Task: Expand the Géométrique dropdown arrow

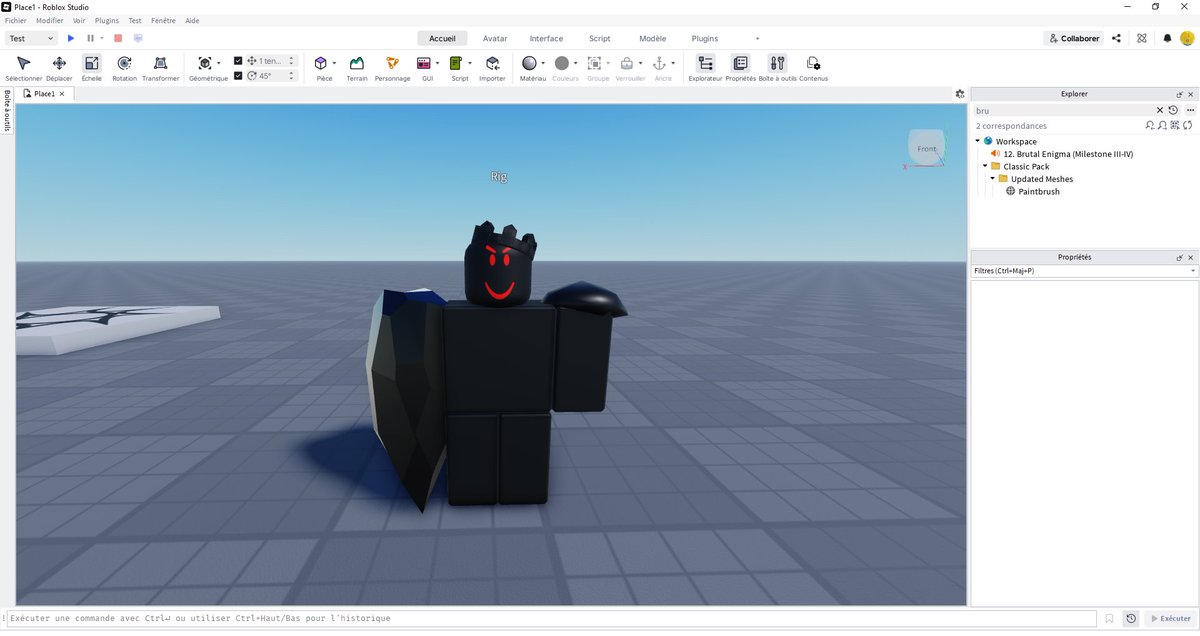Action: click(x=219, y=63)
